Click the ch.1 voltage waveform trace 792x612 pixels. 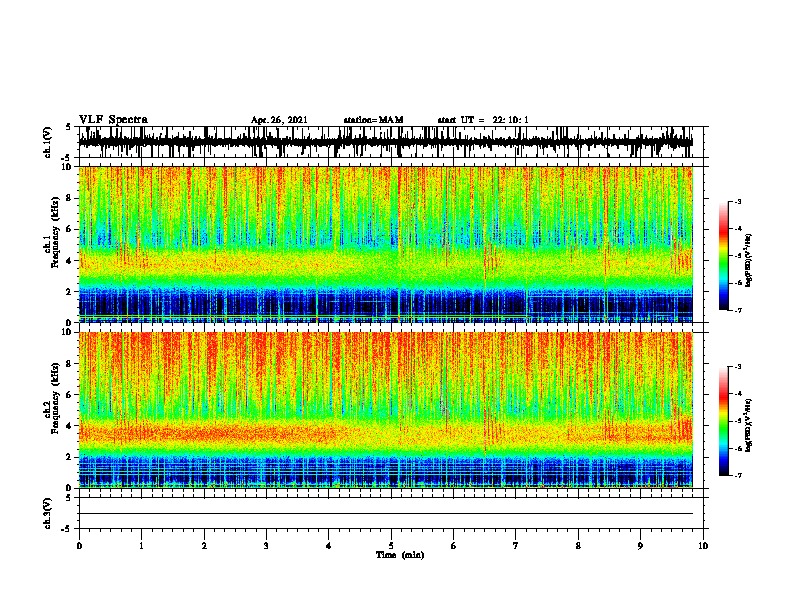click(385, 142)
